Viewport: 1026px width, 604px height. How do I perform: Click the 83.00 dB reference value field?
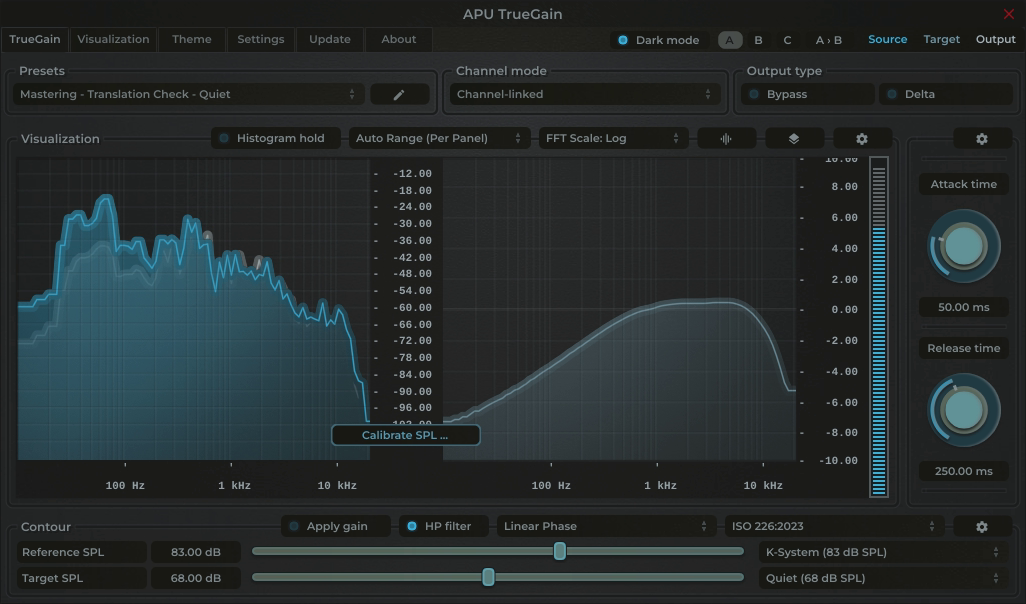pos(196,552)
